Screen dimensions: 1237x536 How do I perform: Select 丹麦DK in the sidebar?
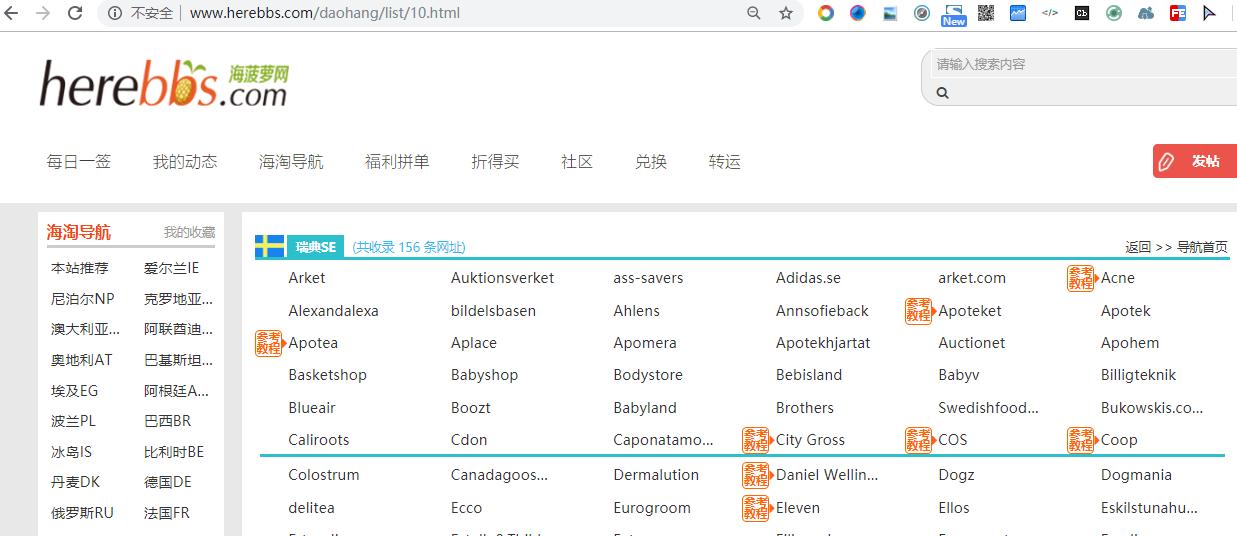(76, 482)
